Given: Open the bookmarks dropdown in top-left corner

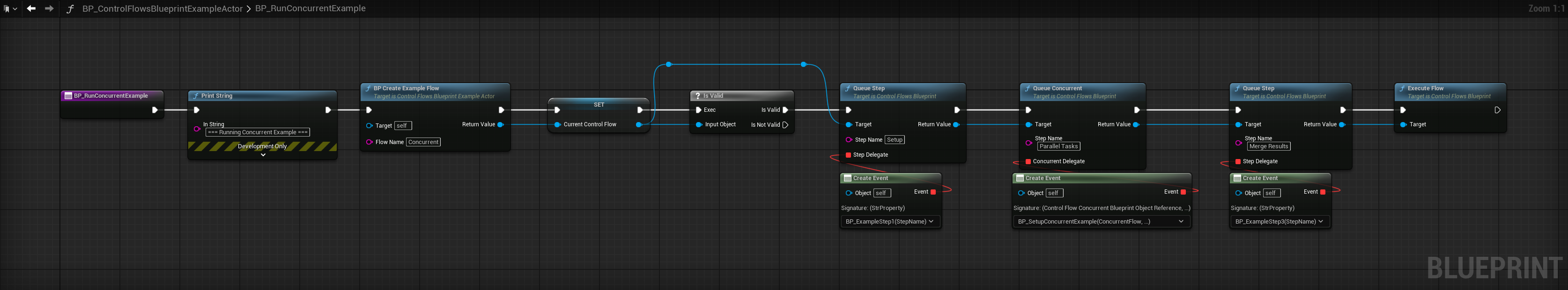Looking at the screenshot, I should click(x=10, y=8).
